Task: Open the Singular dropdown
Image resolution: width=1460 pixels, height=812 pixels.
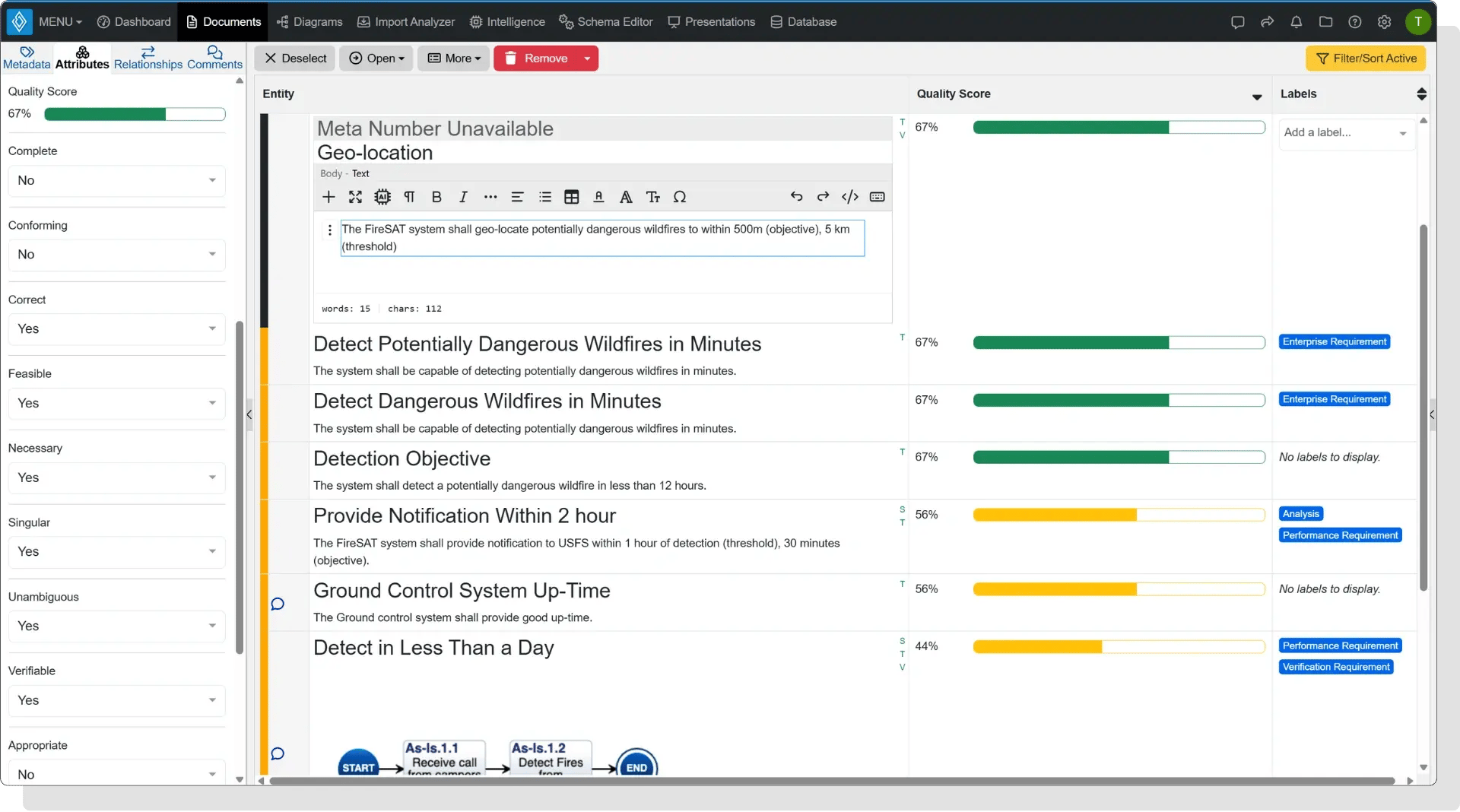Action: [x=117, y=552]
